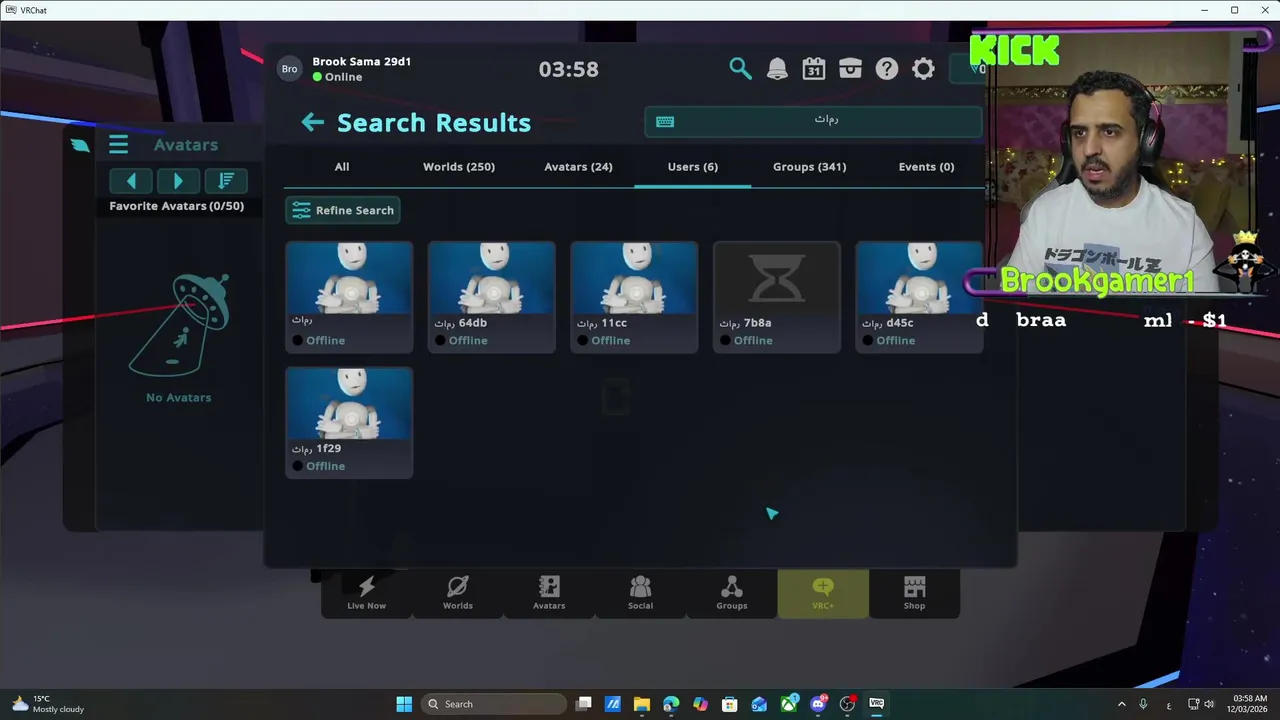The height and width of the screenshot is (720, 1280).
Task: Open Groups from bottom bar
Action: tap(732, 593)
